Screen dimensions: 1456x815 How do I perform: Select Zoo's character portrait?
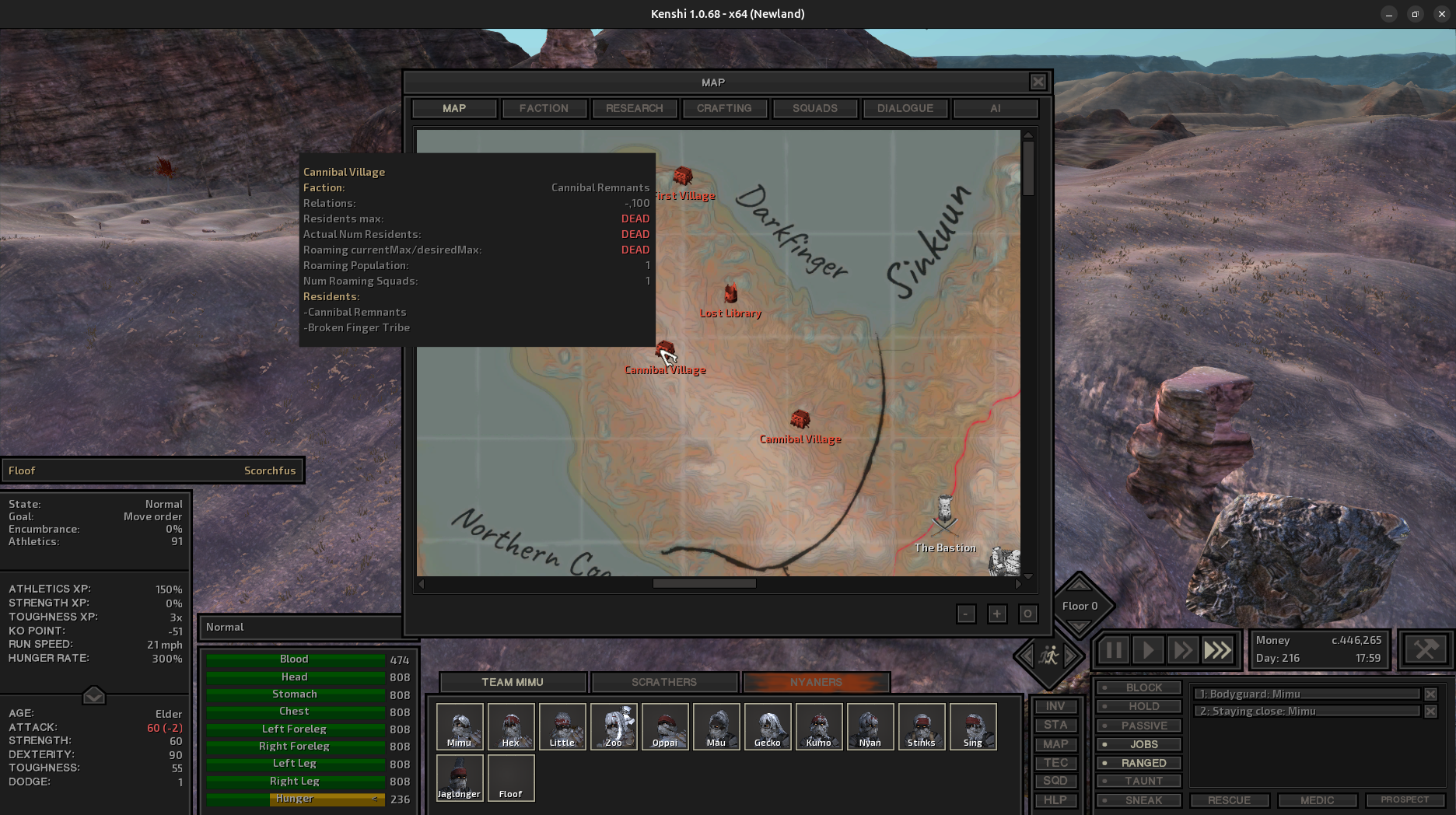pos(614,726)
